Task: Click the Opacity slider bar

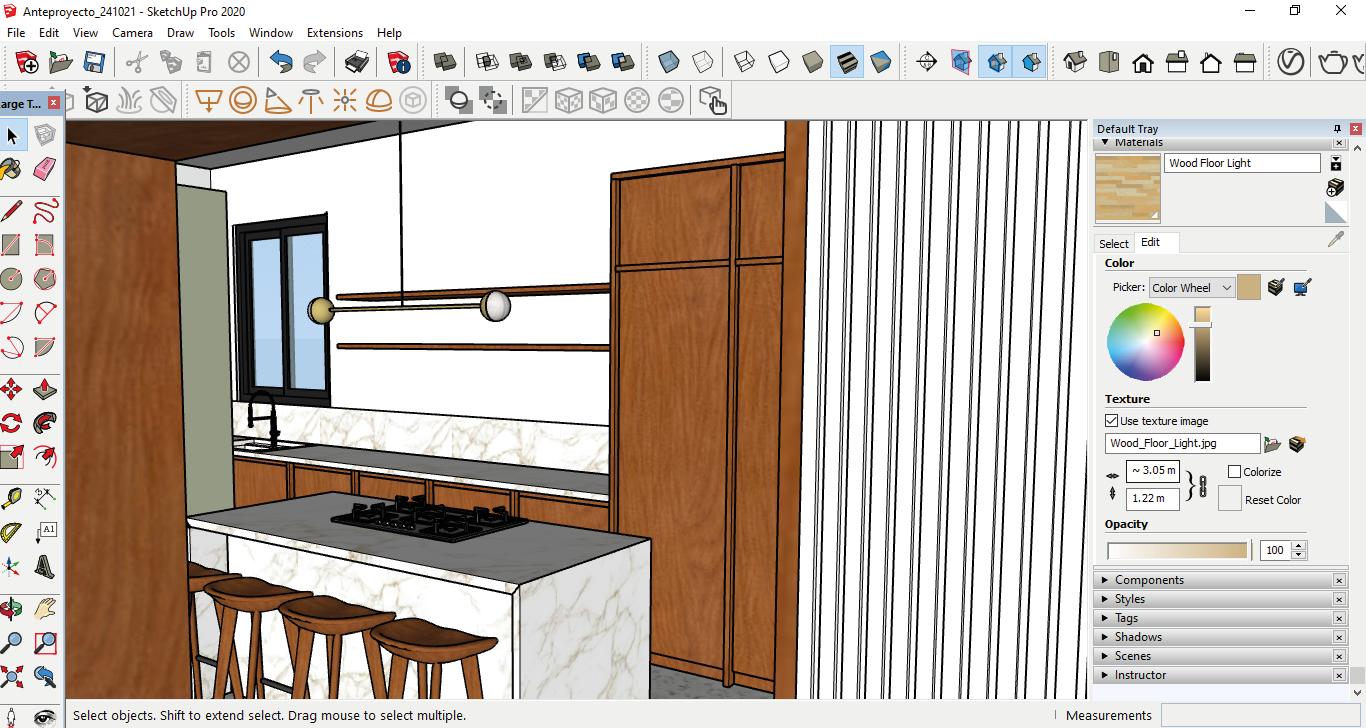Action: (x=1177, y=550)
